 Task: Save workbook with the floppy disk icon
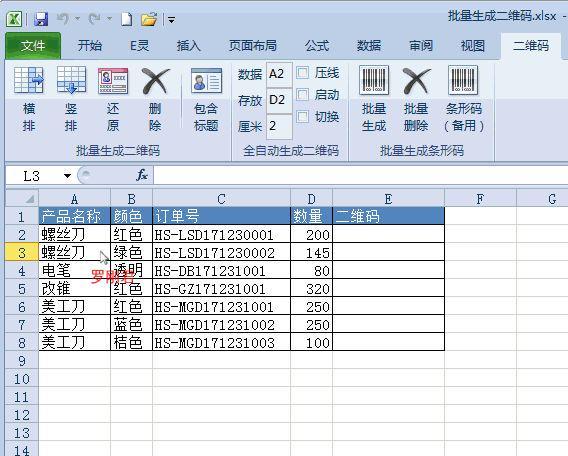coord(41,19)
